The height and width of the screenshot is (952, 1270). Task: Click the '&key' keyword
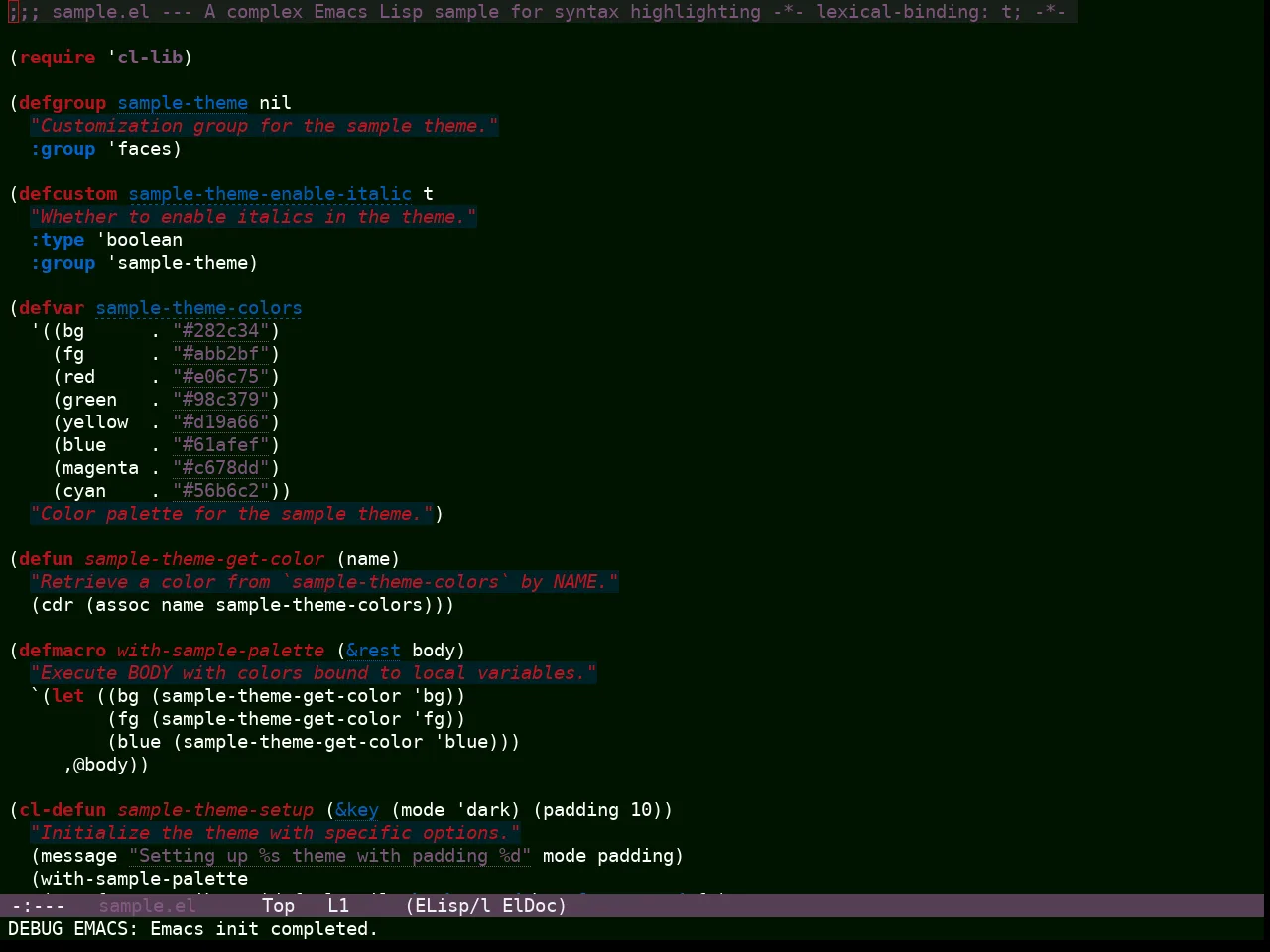click(357, 810)
